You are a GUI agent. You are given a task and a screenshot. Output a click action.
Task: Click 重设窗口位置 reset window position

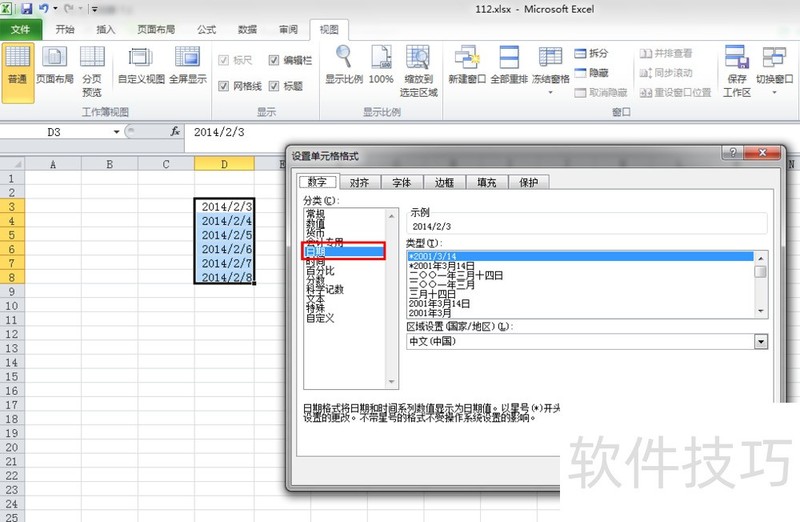click(675, 92)
